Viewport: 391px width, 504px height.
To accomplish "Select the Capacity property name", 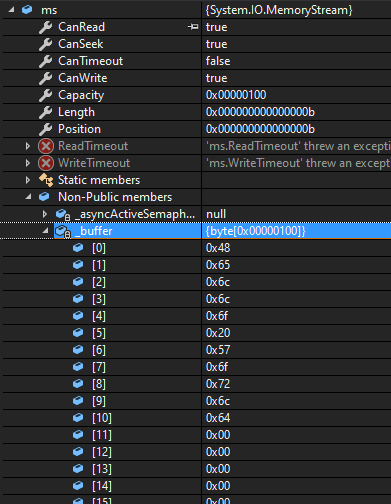I will (81, 95).
